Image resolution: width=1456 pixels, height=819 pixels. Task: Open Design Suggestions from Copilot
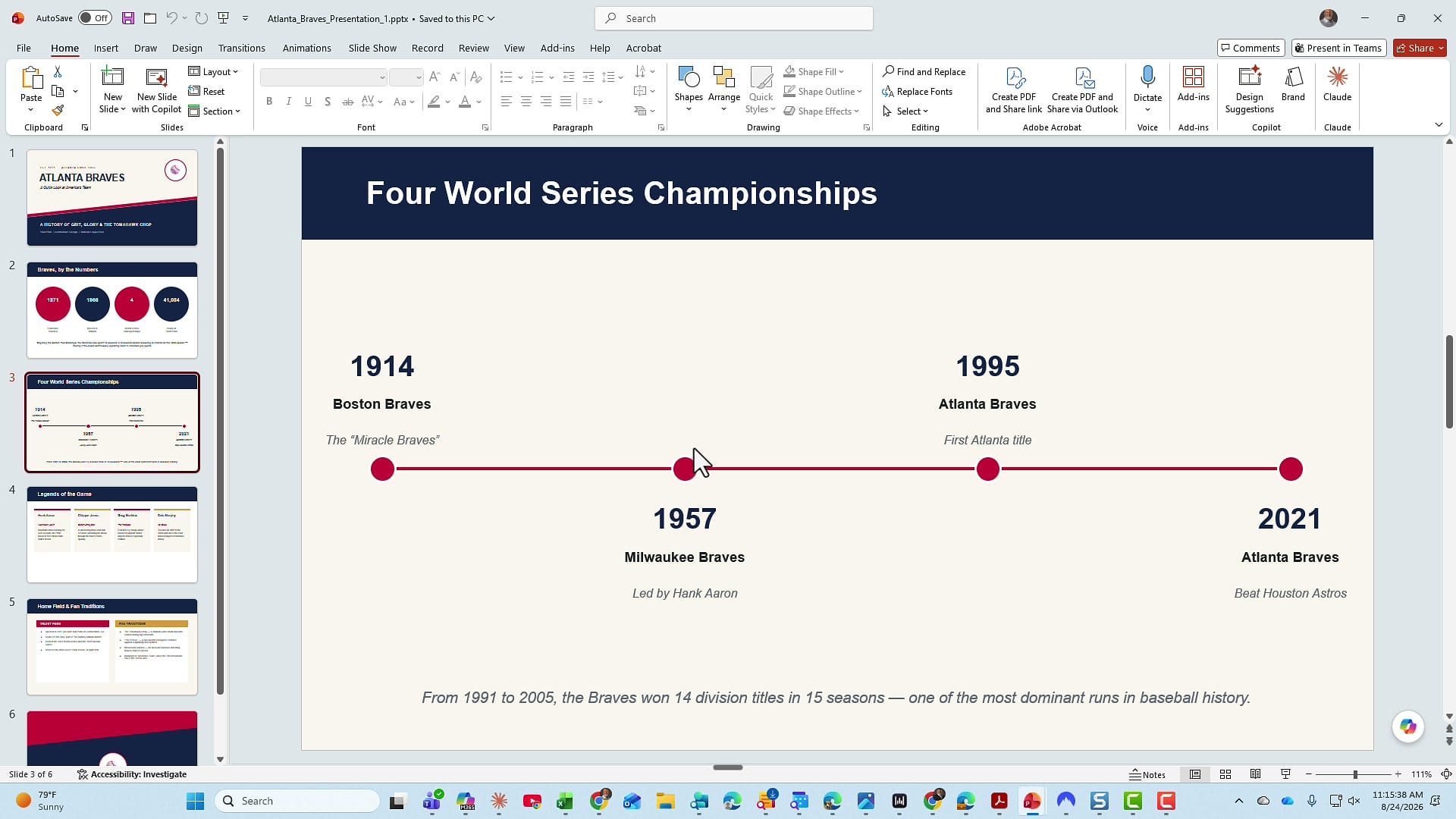point(1249,89)
